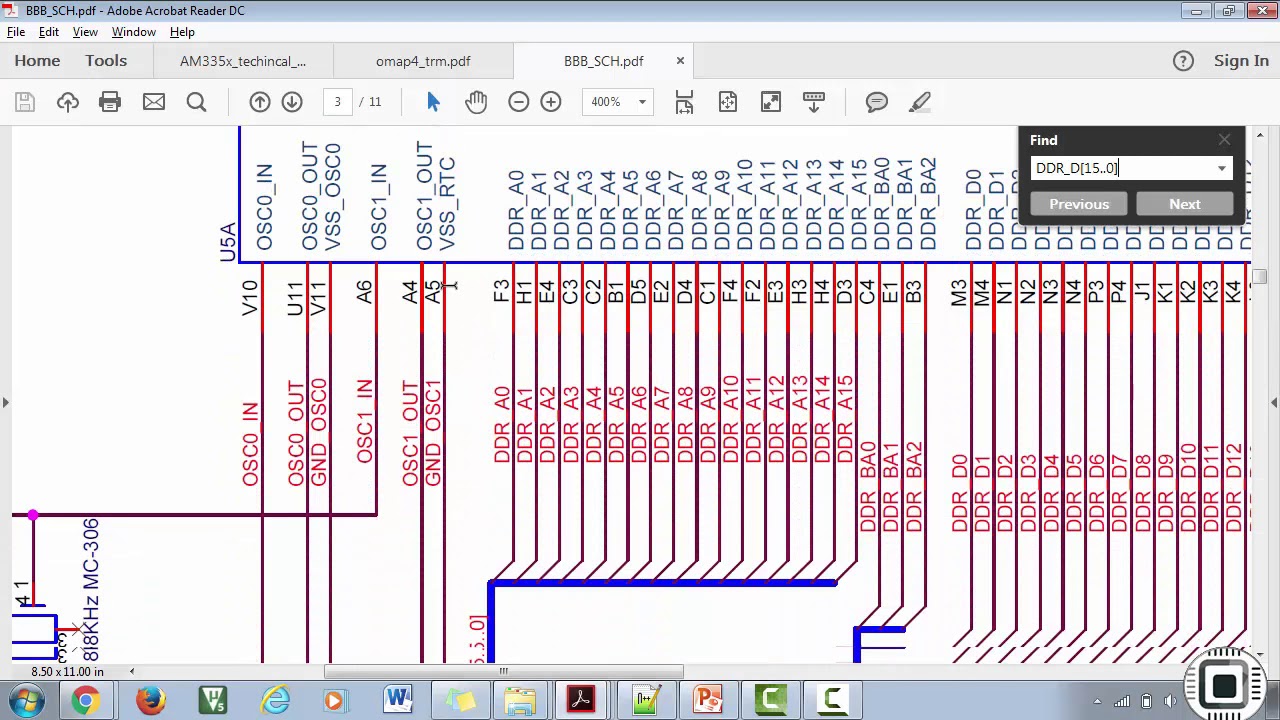
Task: Open Microsoft Word from the taskbar
Action: click(x=398, y=699)
